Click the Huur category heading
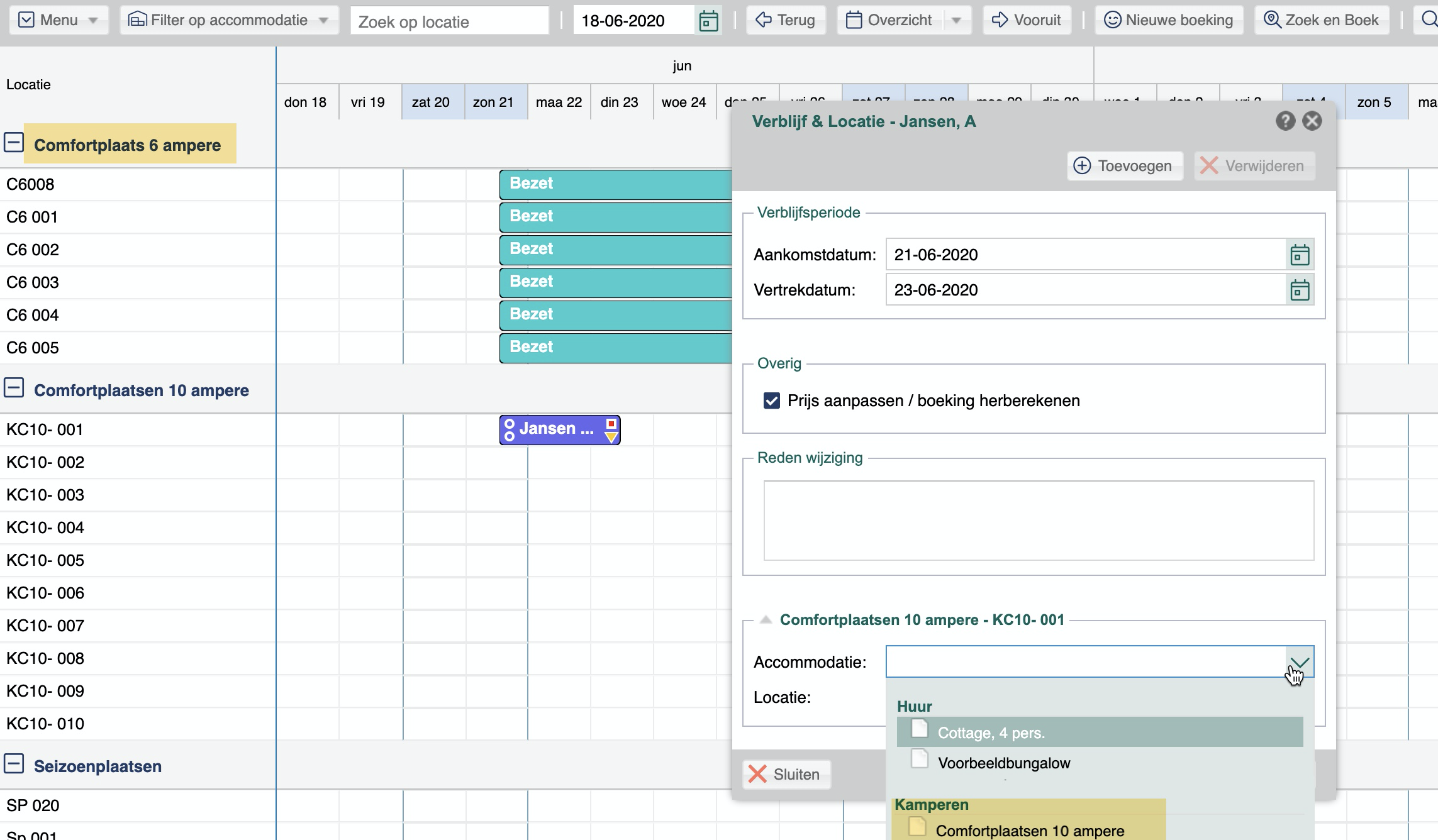This screenshot has width=1438, height=840. 915,706
